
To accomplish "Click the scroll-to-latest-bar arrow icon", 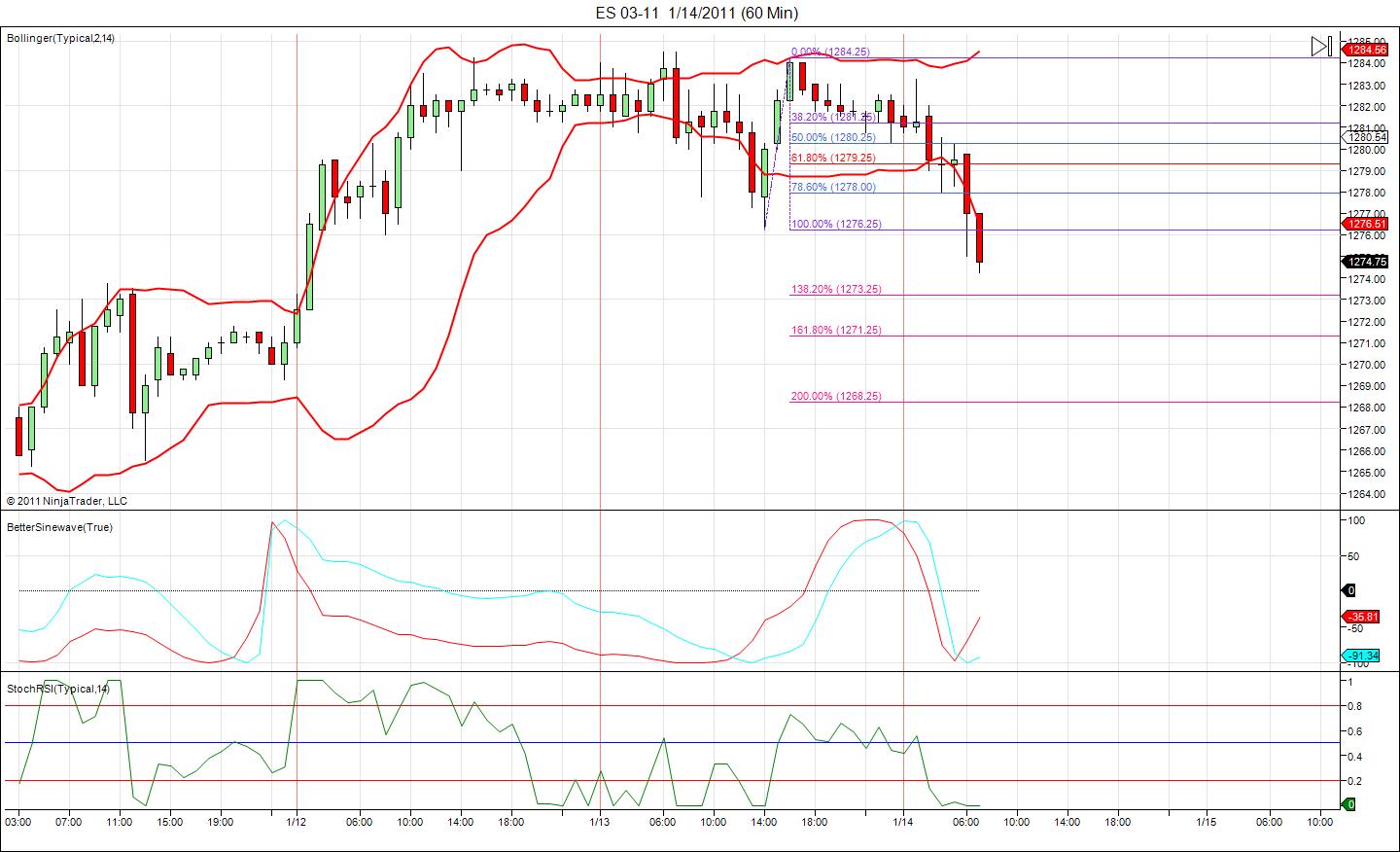I will [x=1320, y=46].
